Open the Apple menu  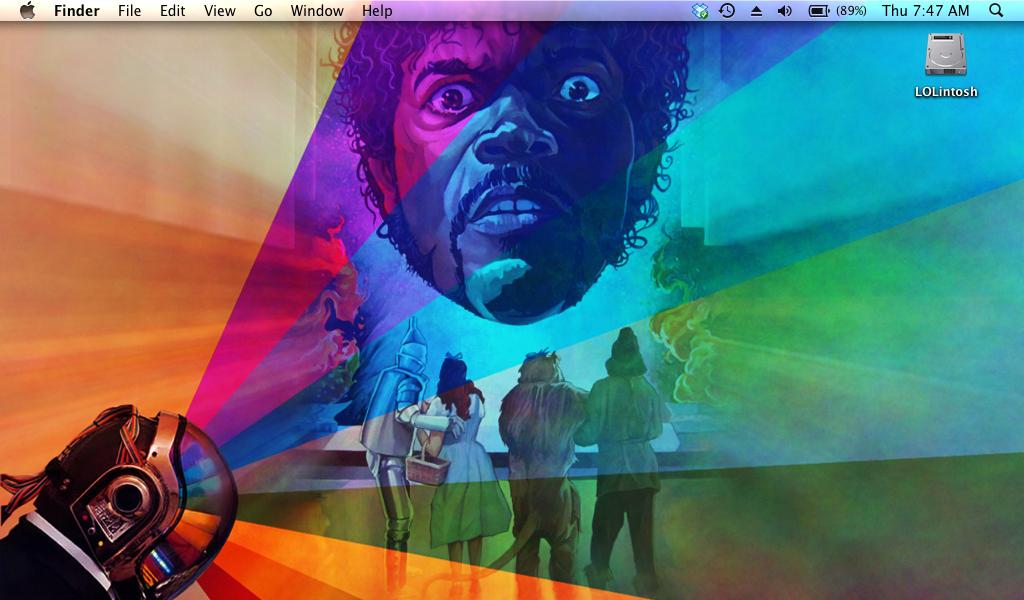tap(27, 10)
